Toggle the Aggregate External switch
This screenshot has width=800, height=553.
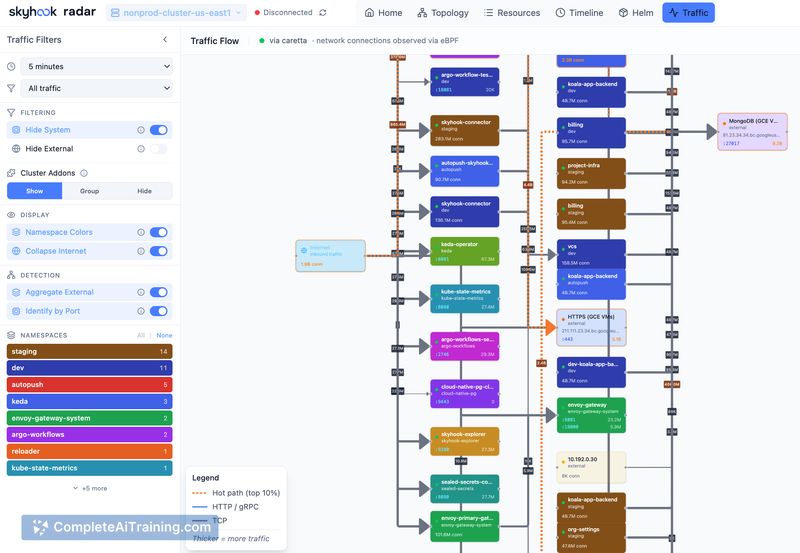(x=159, y=292)
